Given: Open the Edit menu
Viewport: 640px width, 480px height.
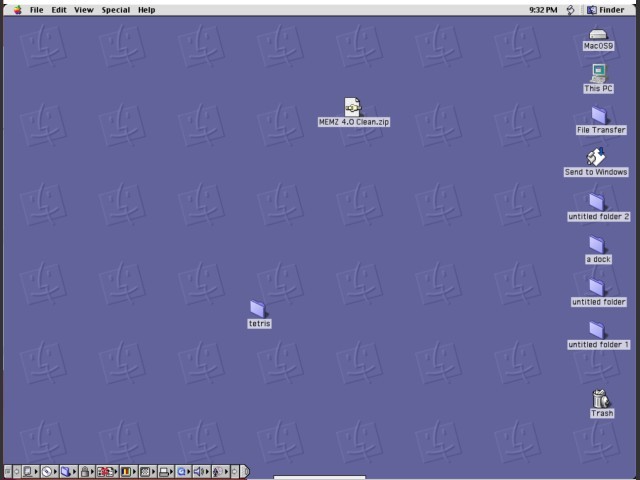Looking at the screenshot, I should point(59,10).
